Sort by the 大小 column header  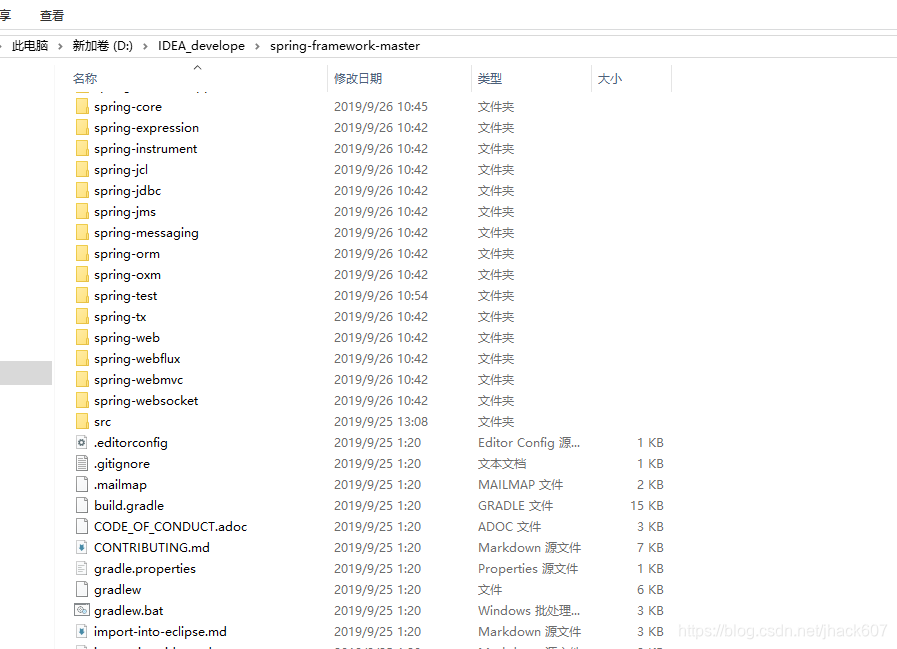tap(609, 78)
